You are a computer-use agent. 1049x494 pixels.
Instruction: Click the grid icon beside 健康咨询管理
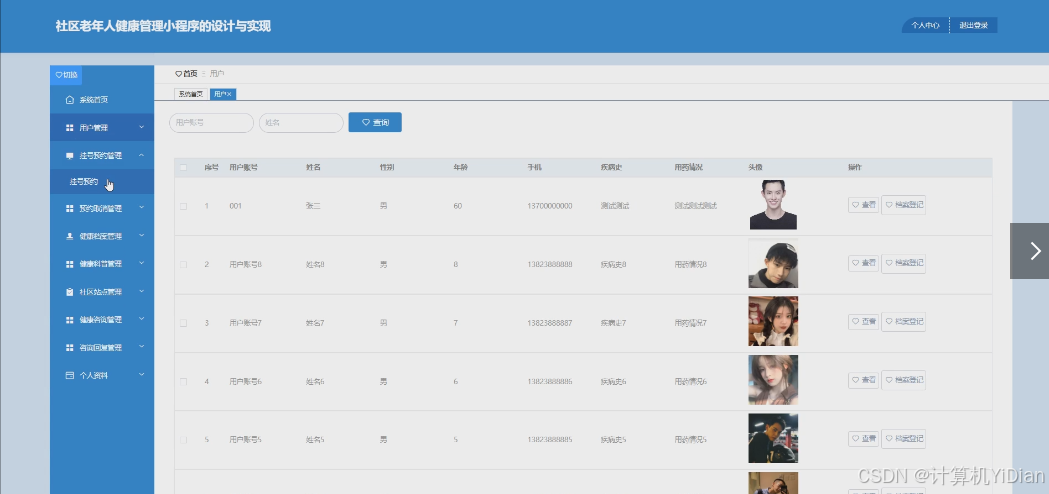point(70,320)
